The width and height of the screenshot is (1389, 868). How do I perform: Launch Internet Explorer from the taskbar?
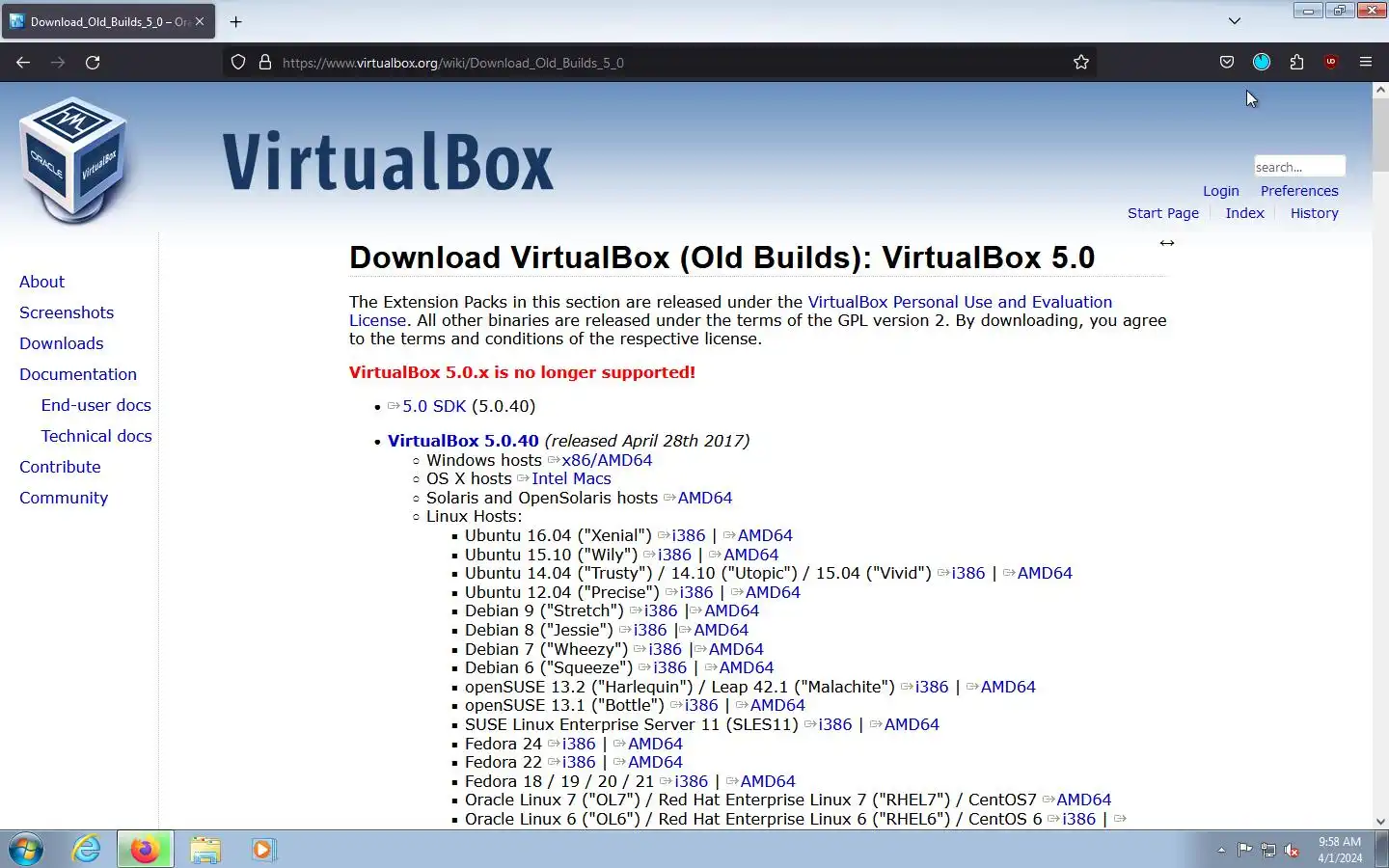click(x=87, y=850)
